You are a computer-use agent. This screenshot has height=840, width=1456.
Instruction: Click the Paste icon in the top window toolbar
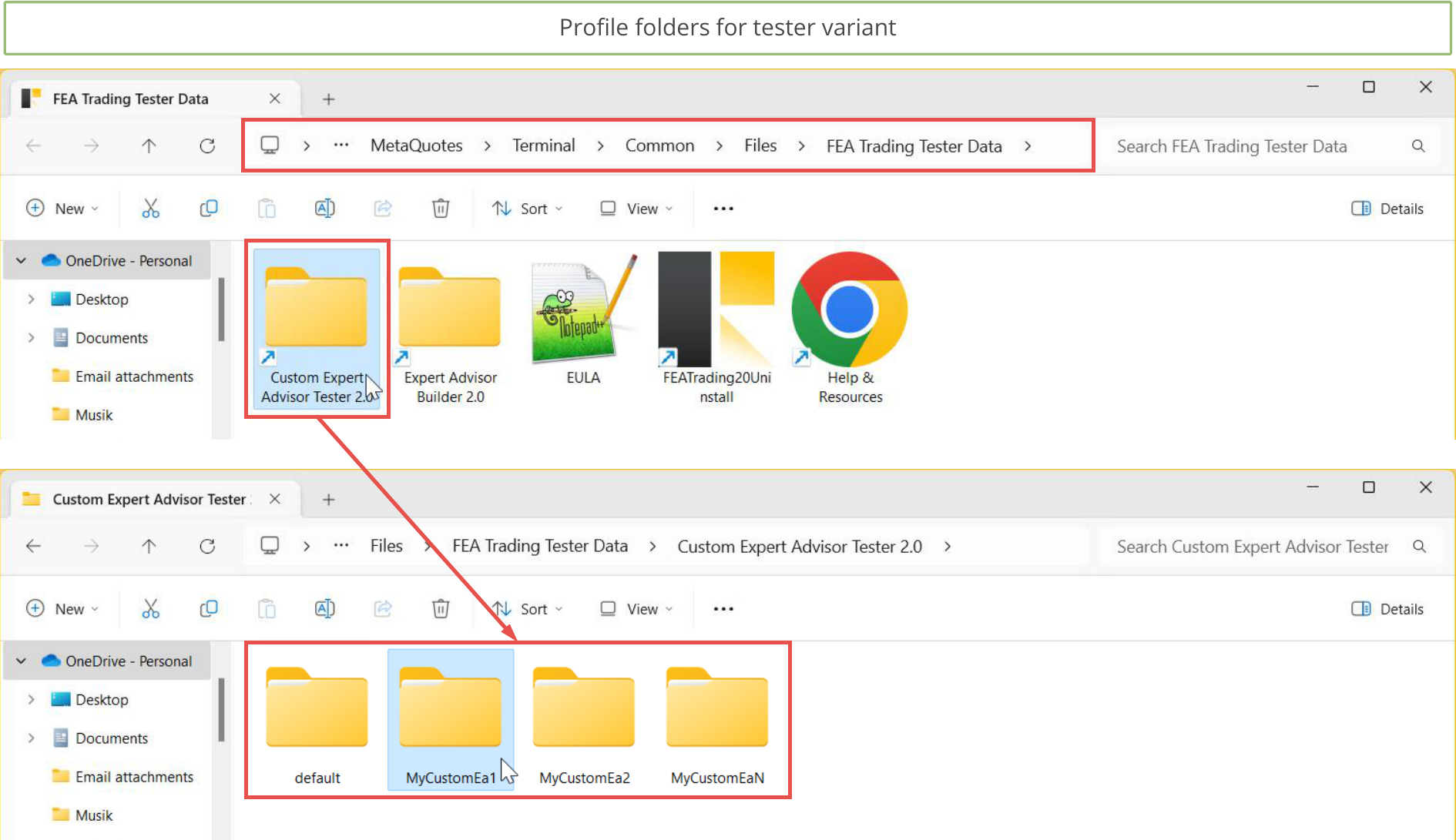point(267,209)
